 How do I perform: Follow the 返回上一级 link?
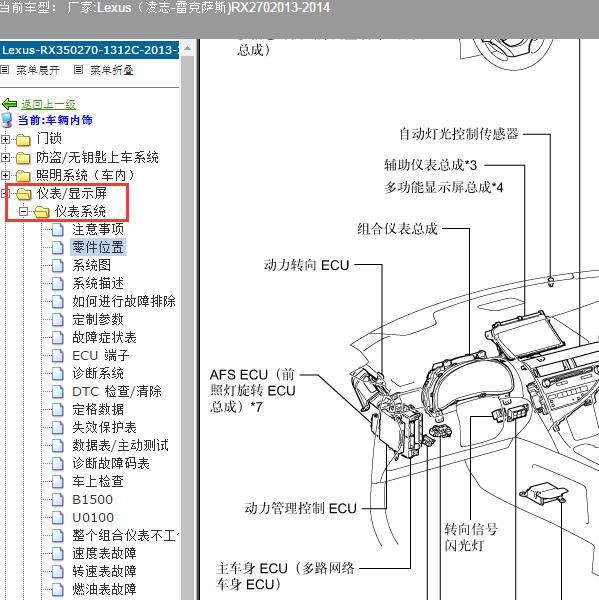pyautogui.click(x=48, y=104)
